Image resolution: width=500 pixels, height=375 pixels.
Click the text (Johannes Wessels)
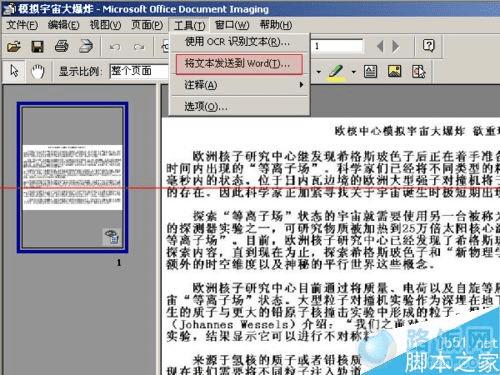[x=234, y=324]
